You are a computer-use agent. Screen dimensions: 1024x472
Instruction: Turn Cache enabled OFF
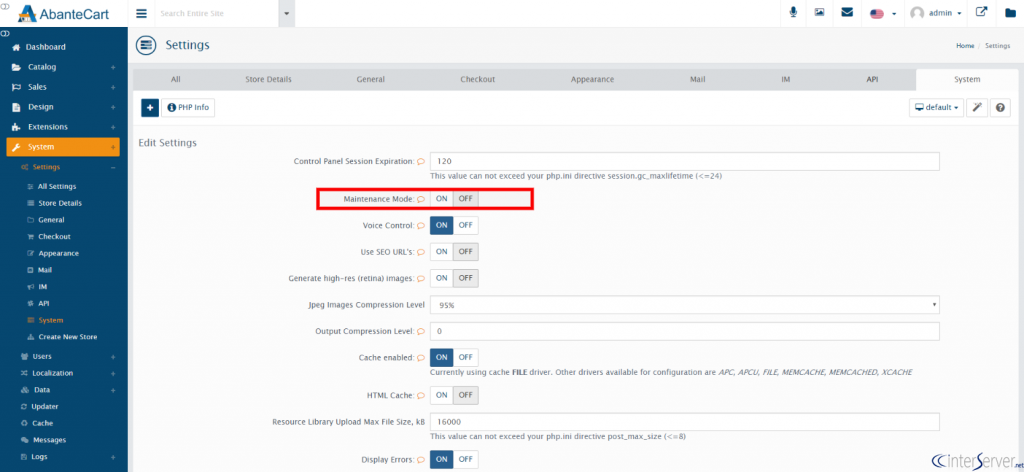[x=465, y=357]
